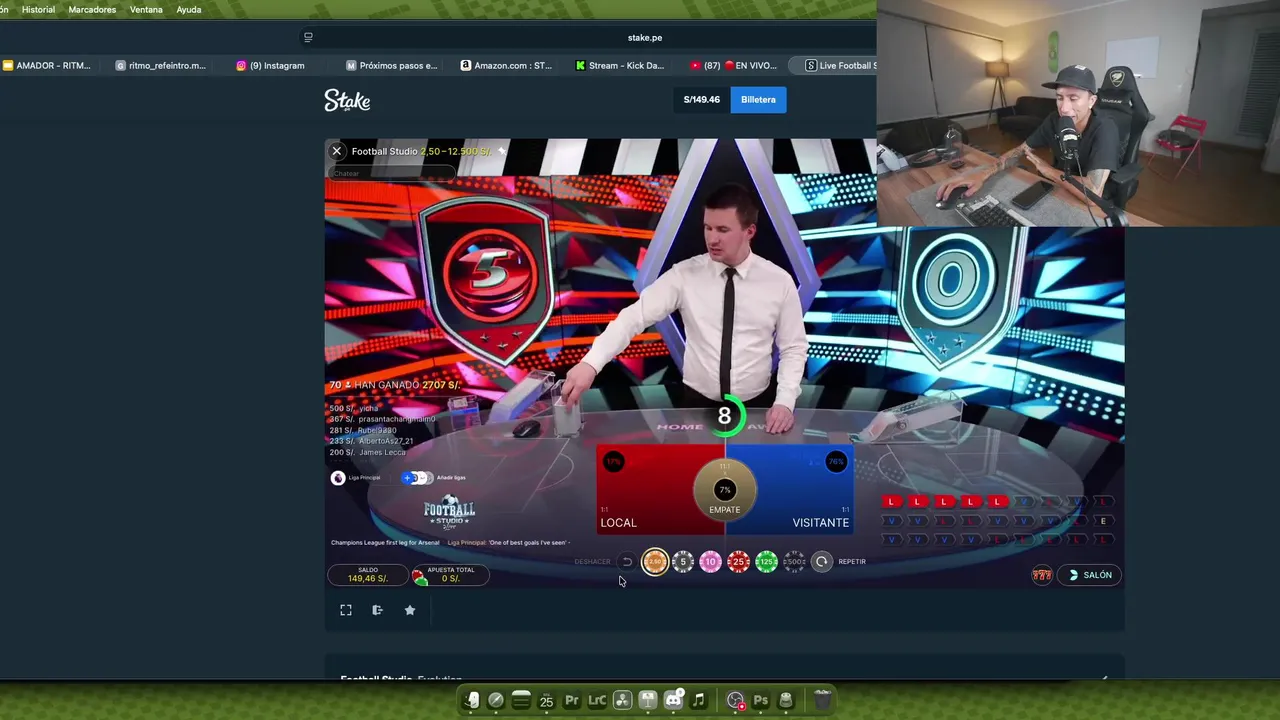Click winner name 'James Lecca'
The height and width of the screenshot is (720, 1280).
[382, 453]
